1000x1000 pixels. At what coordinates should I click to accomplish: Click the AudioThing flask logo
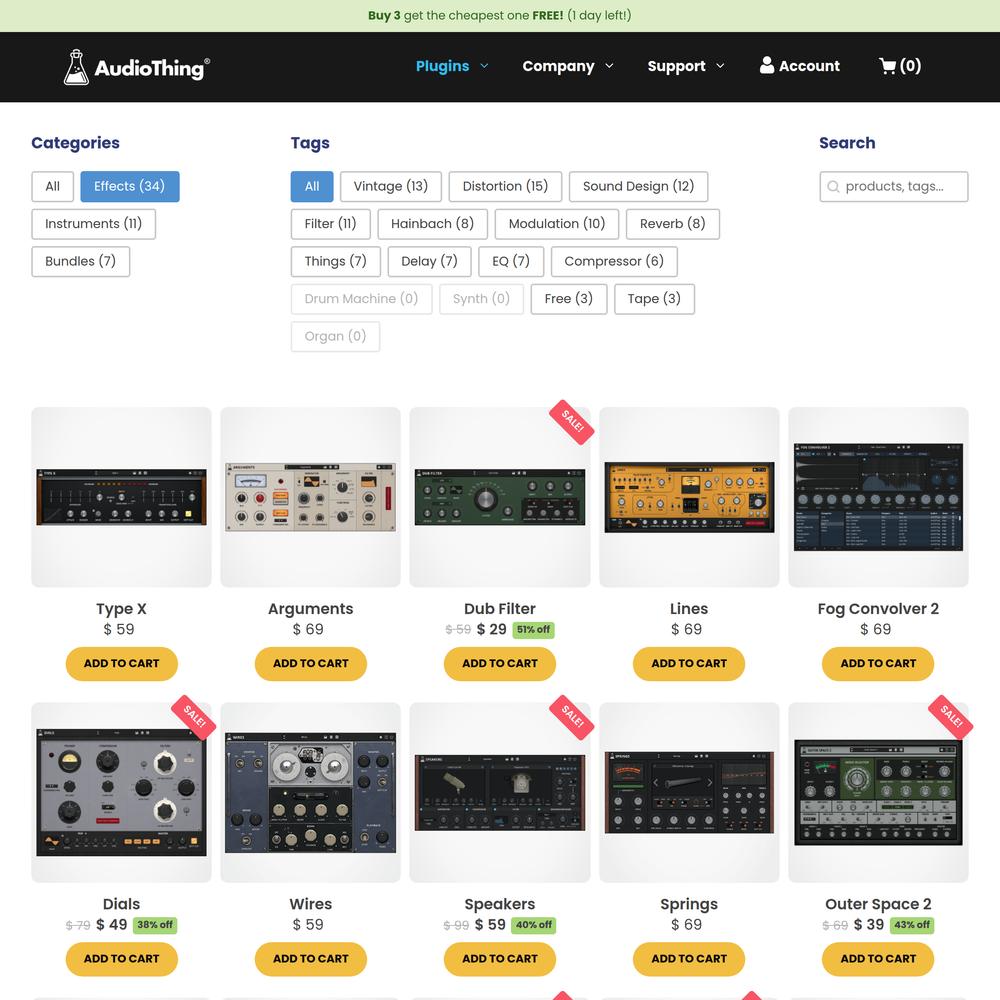[76, 67]
